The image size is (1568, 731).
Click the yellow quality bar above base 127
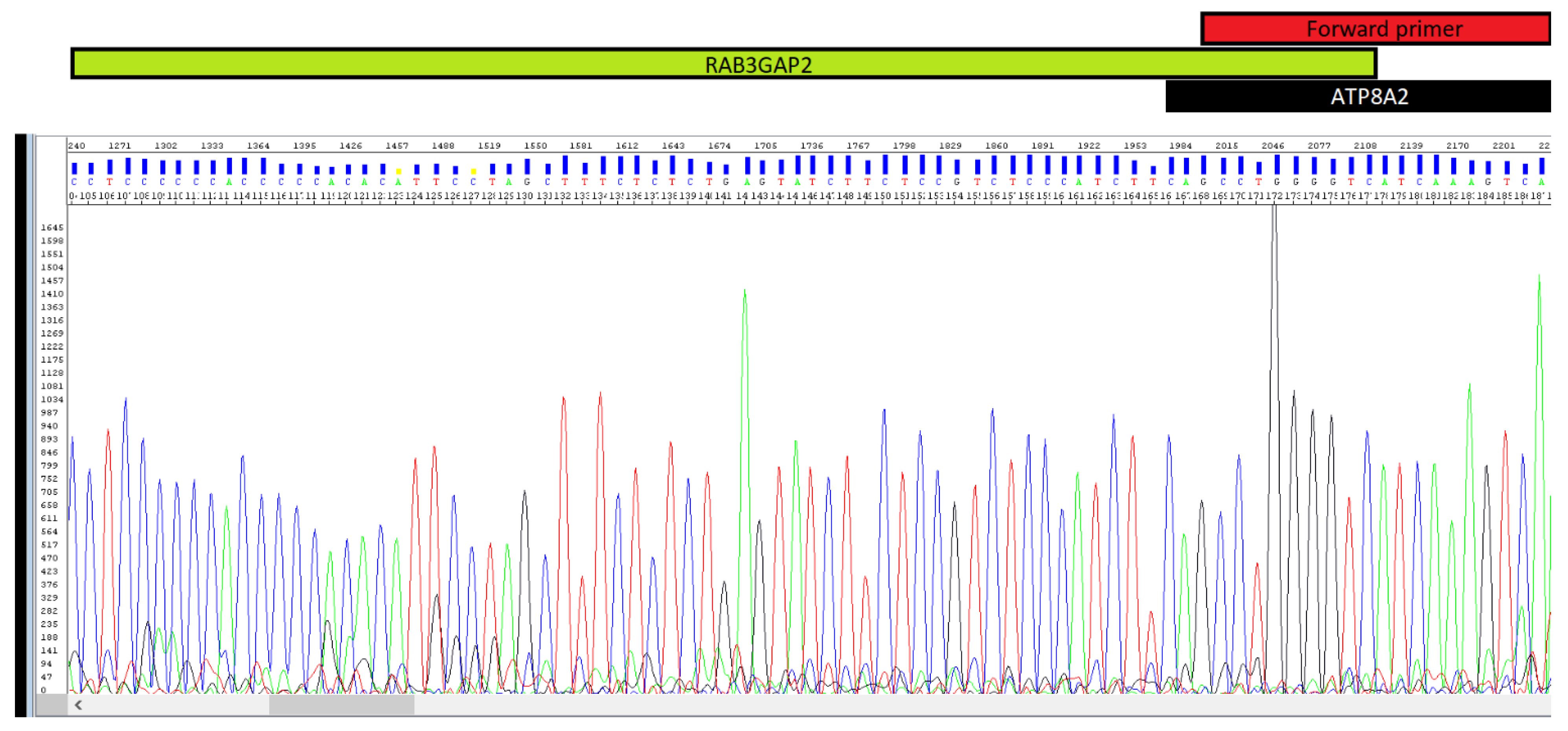coord(473,172)
